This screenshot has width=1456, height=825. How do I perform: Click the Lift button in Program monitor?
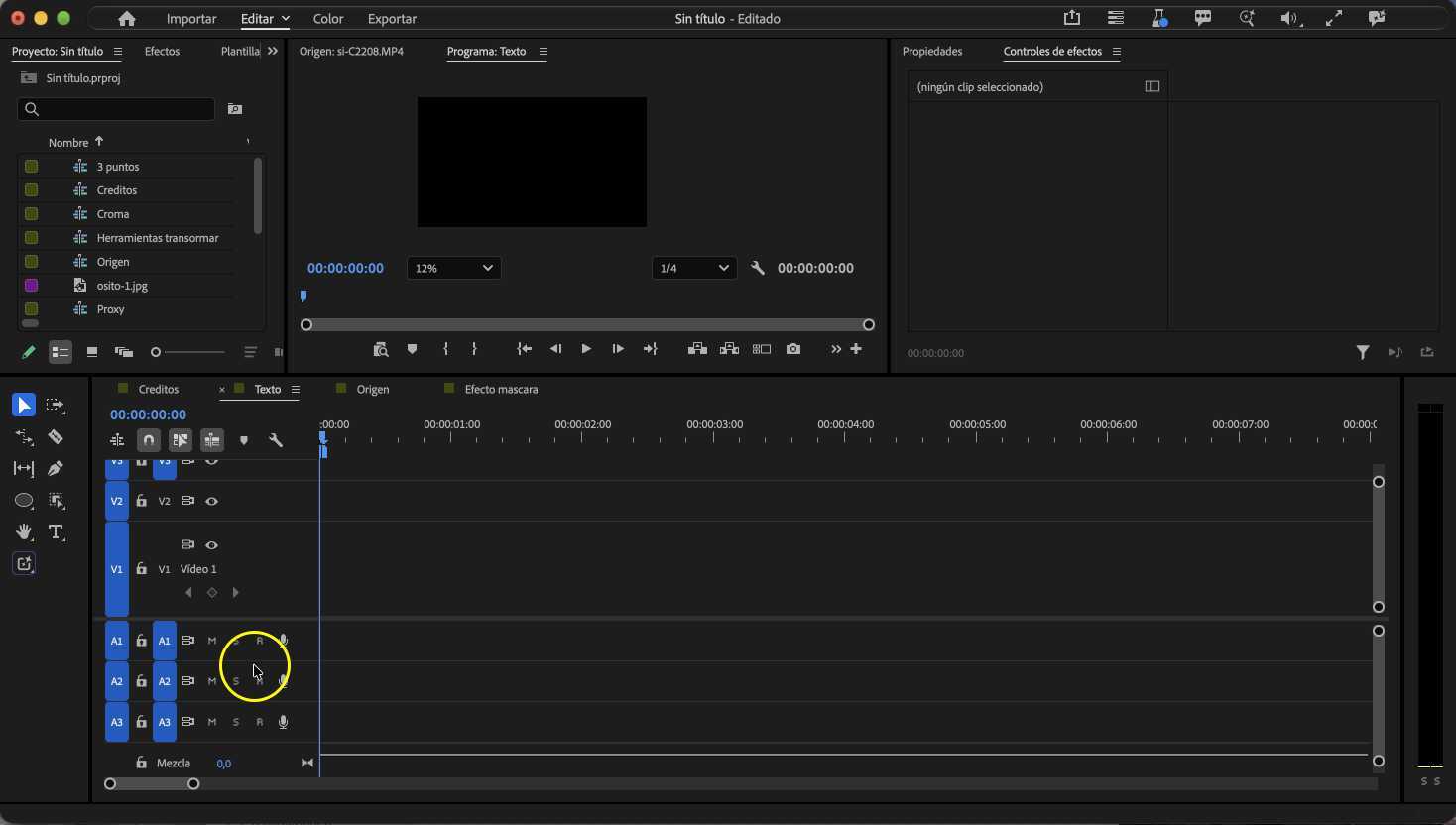(x=697, y=349)
